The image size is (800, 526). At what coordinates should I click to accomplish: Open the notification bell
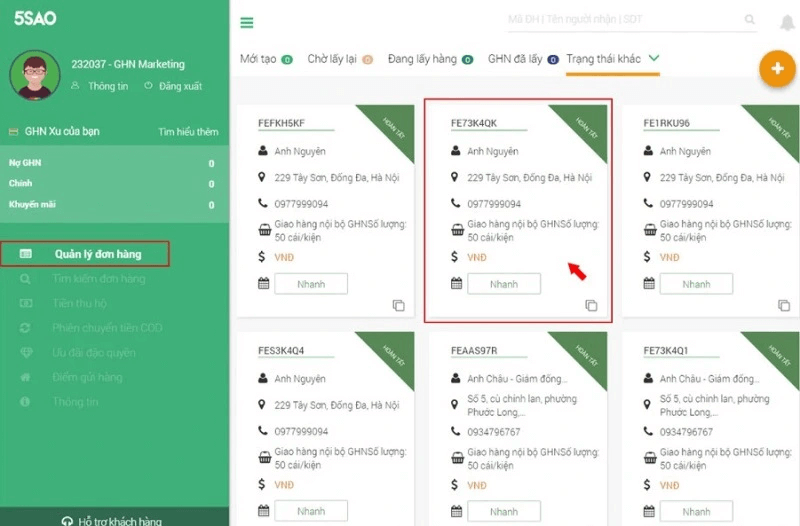tap(786, 24)
